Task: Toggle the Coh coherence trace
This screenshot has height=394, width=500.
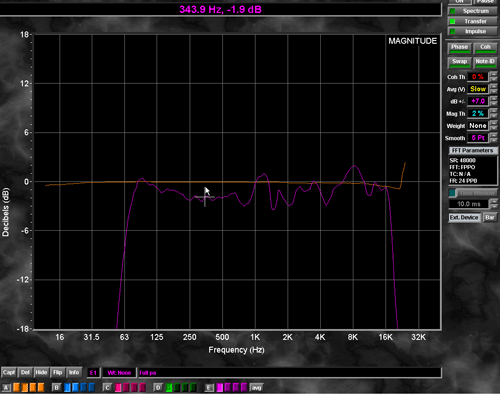Action: (x=485, y=48)
